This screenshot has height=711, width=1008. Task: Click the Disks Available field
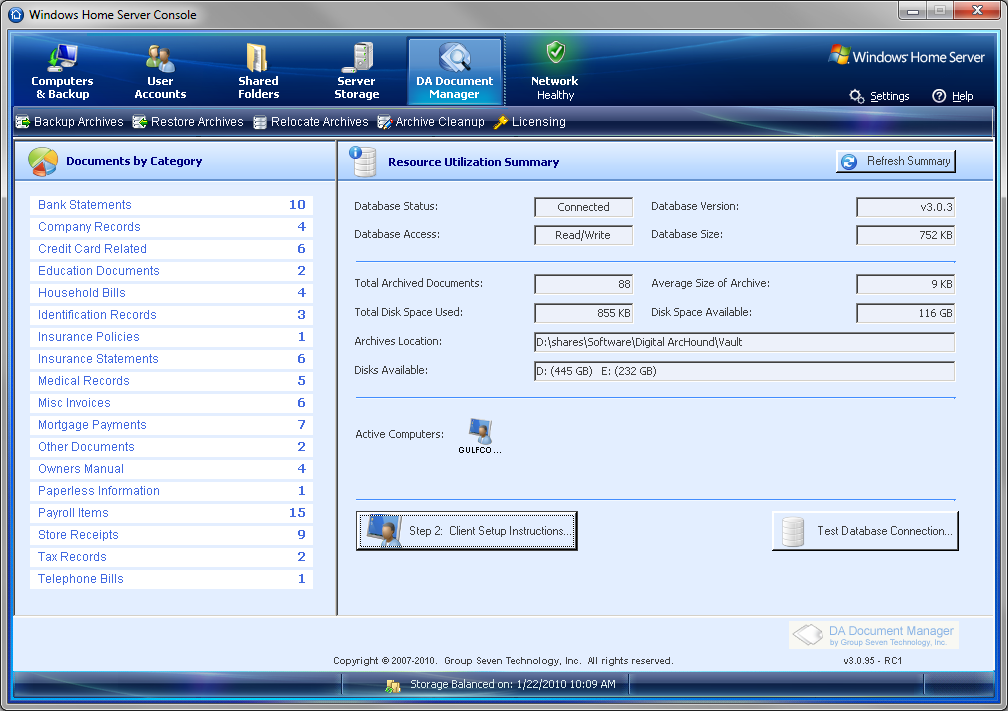744,371
